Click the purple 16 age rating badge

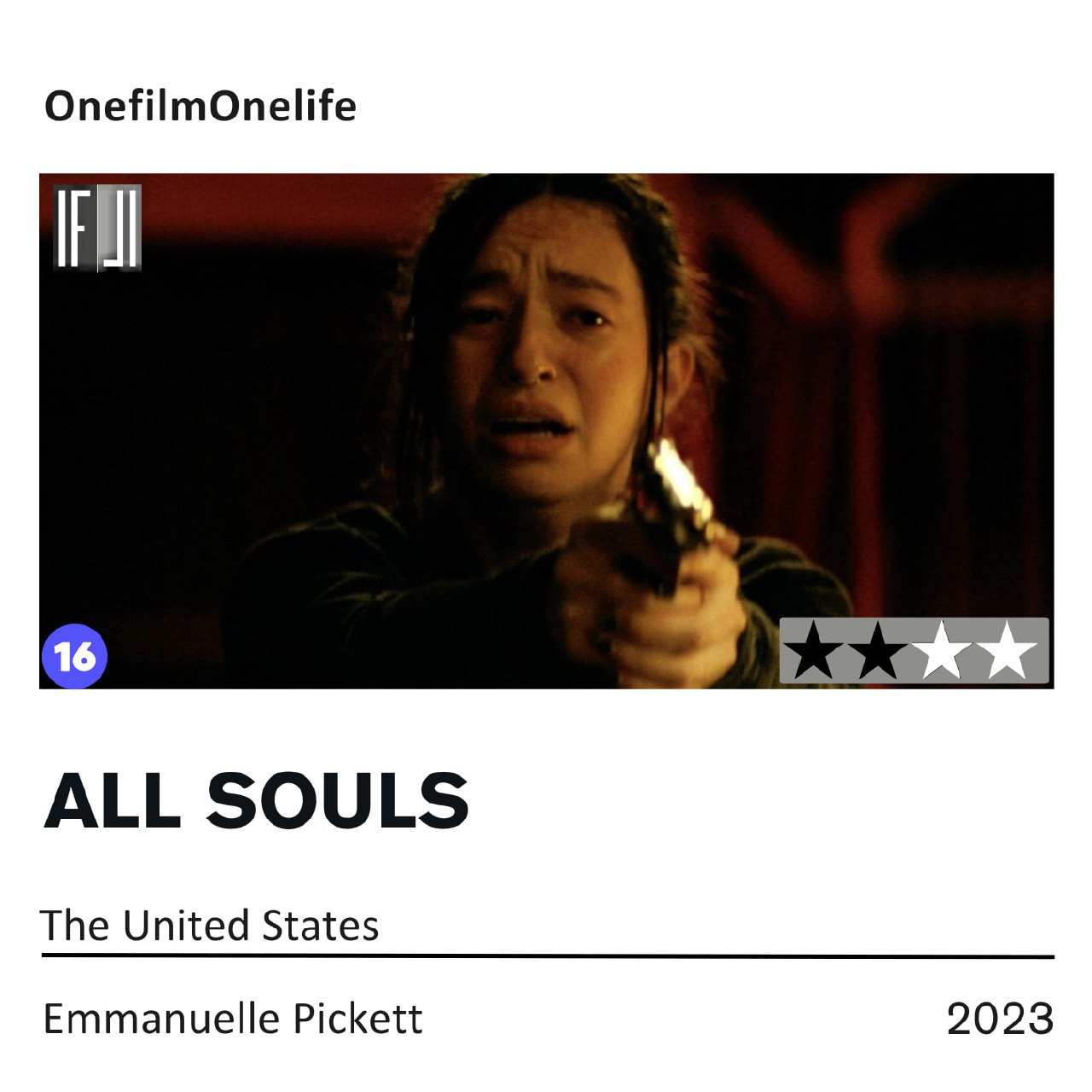pyautogui.click(x=75, y=656)
